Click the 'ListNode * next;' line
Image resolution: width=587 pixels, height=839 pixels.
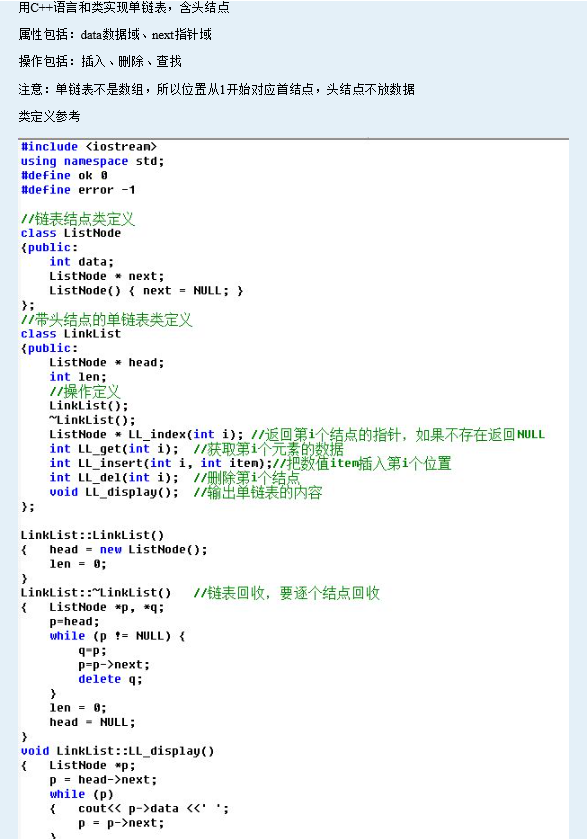(106, 277)
